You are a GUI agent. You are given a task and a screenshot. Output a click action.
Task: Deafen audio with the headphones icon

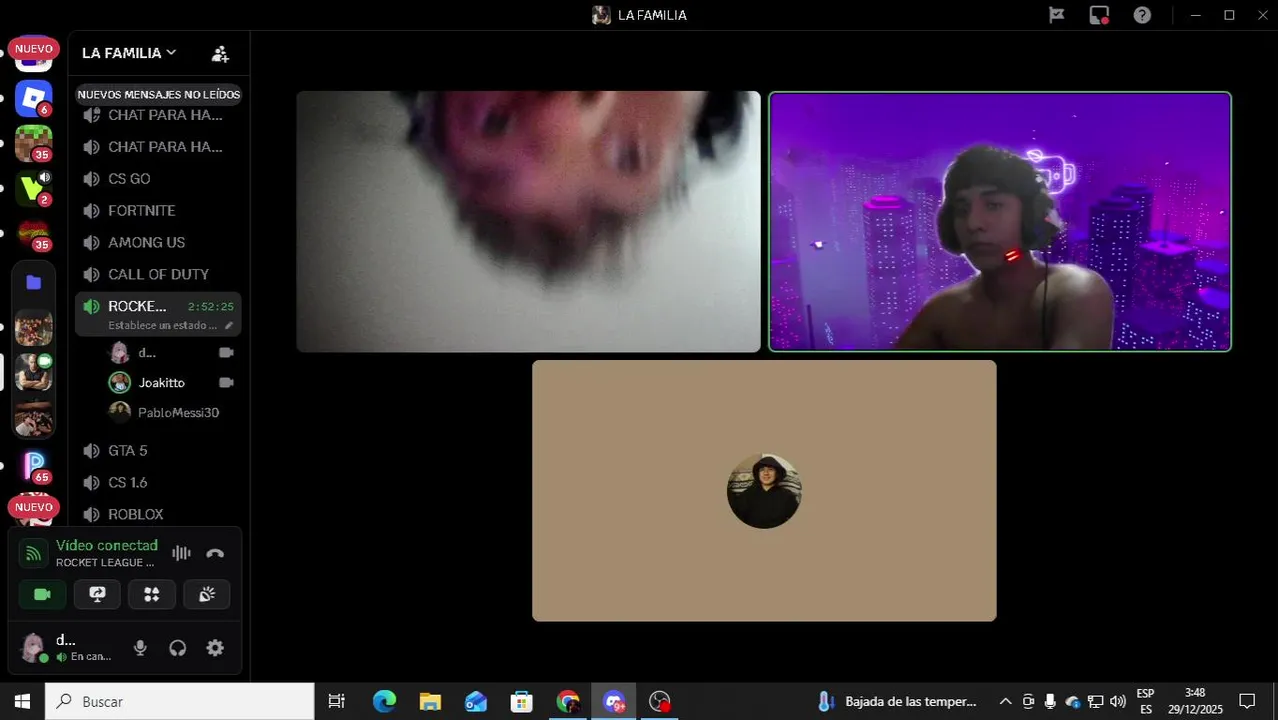point(178,648)
